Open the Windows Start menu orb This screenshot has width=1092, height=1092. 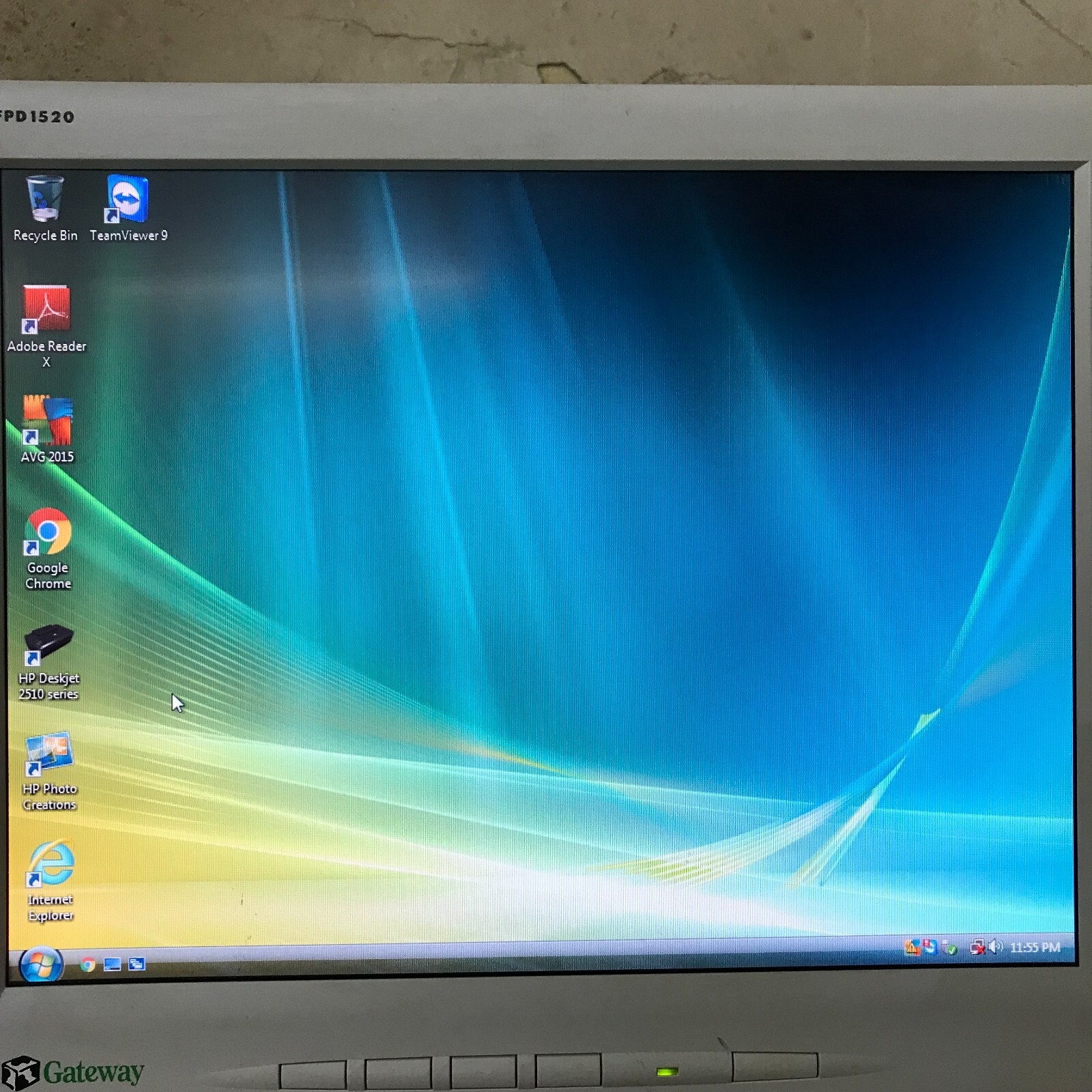pyautogui.click(x=41, y=964)
